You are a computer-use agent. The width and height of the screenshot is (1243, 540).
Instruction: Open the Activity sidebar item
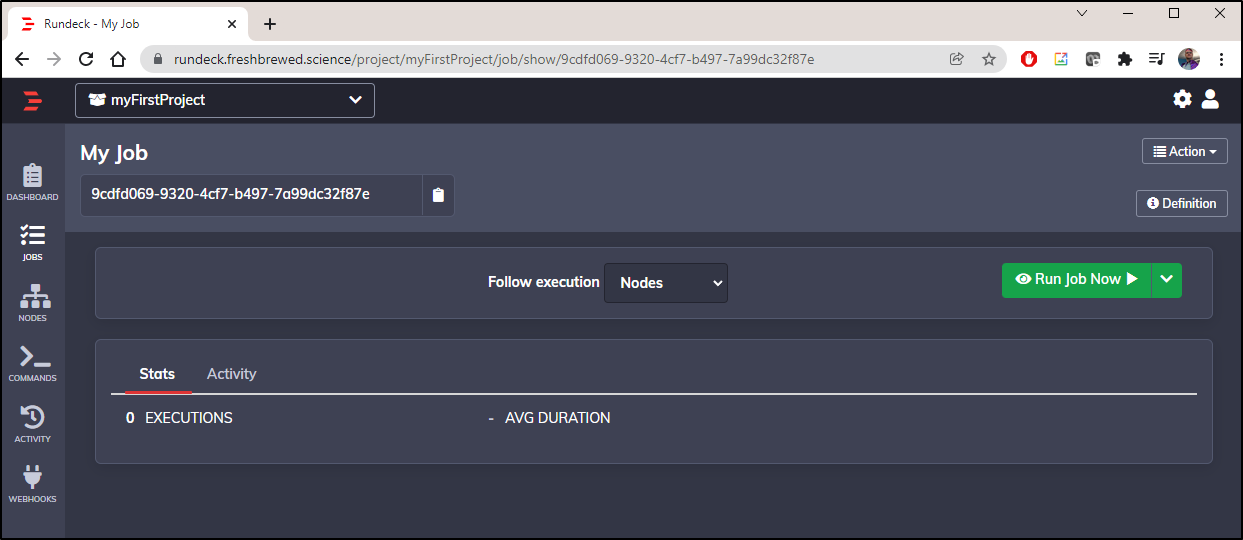pyautogui.click(x=32, y=424)
